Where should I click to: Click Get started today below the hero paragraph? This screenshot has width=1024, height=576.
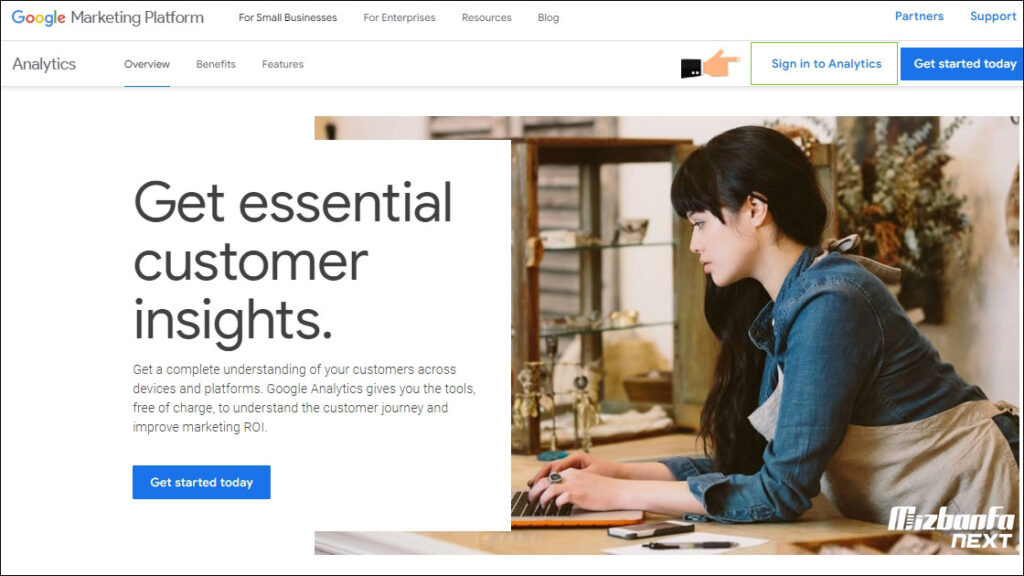[201, 482]
